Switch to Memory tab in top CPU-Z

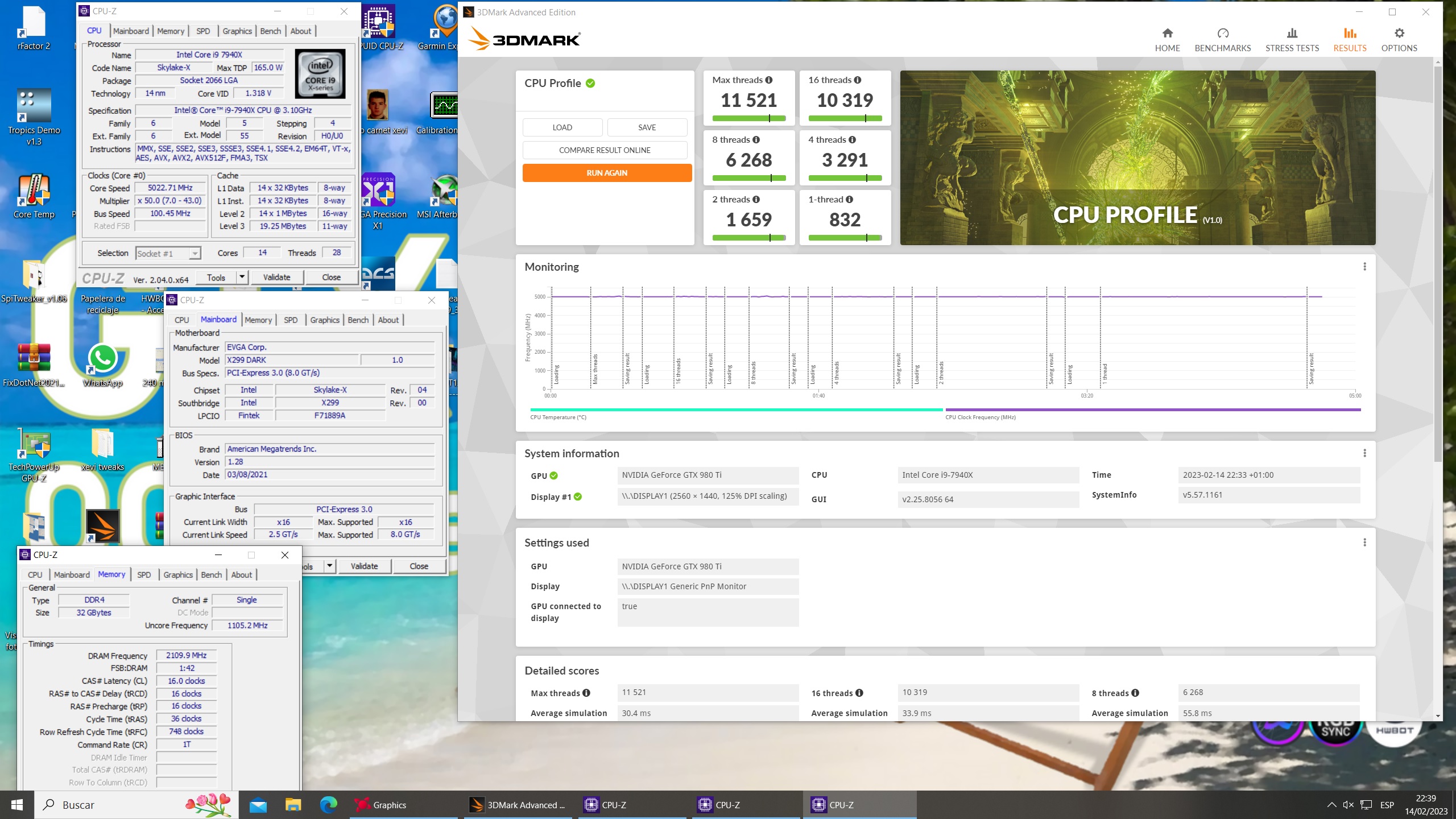point(171,31)
